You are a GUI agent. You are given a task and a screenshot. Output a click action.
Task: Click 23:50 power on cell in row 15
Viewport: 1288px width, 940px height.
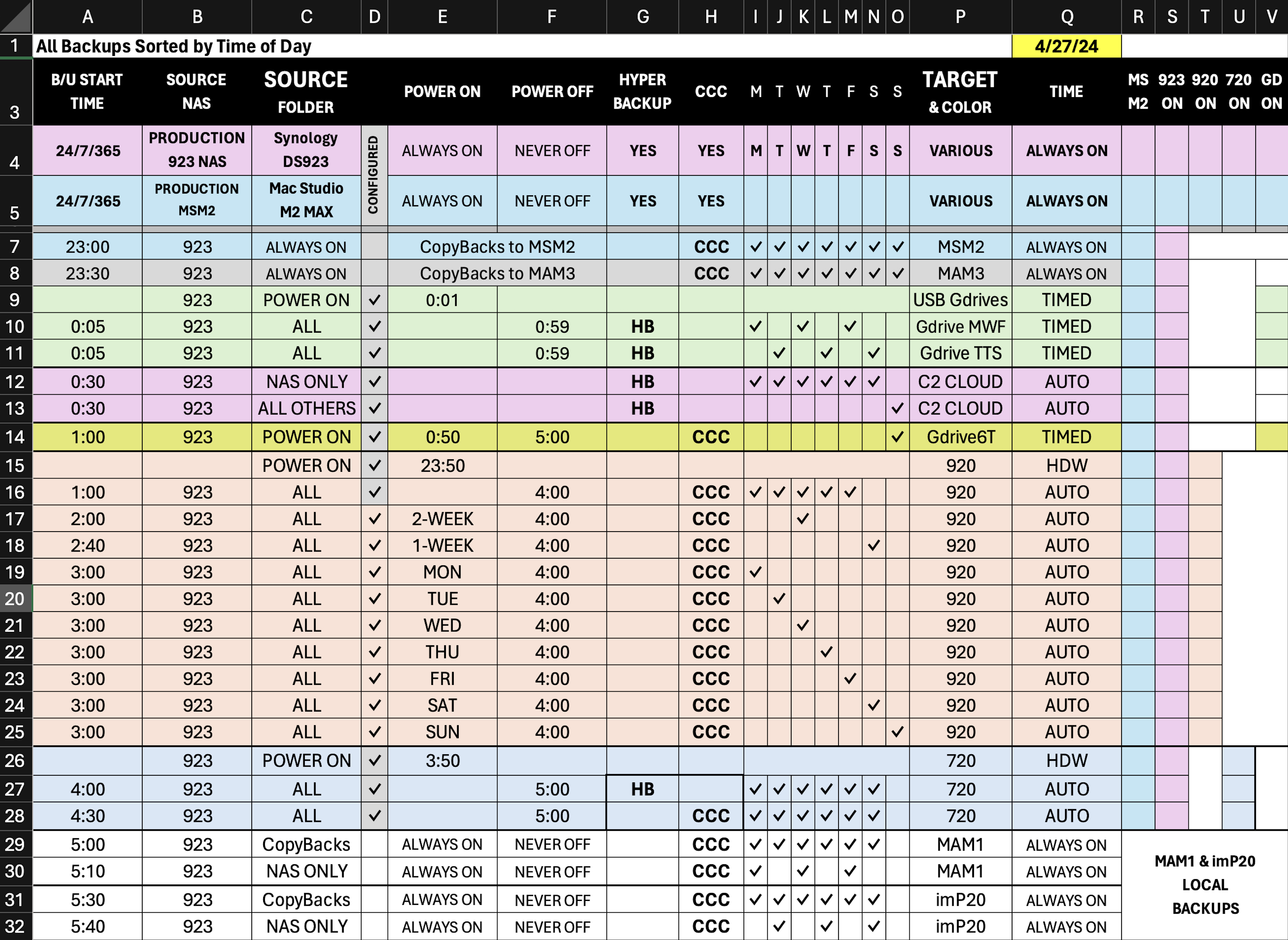pyautogui.click(x=442, y=465)
